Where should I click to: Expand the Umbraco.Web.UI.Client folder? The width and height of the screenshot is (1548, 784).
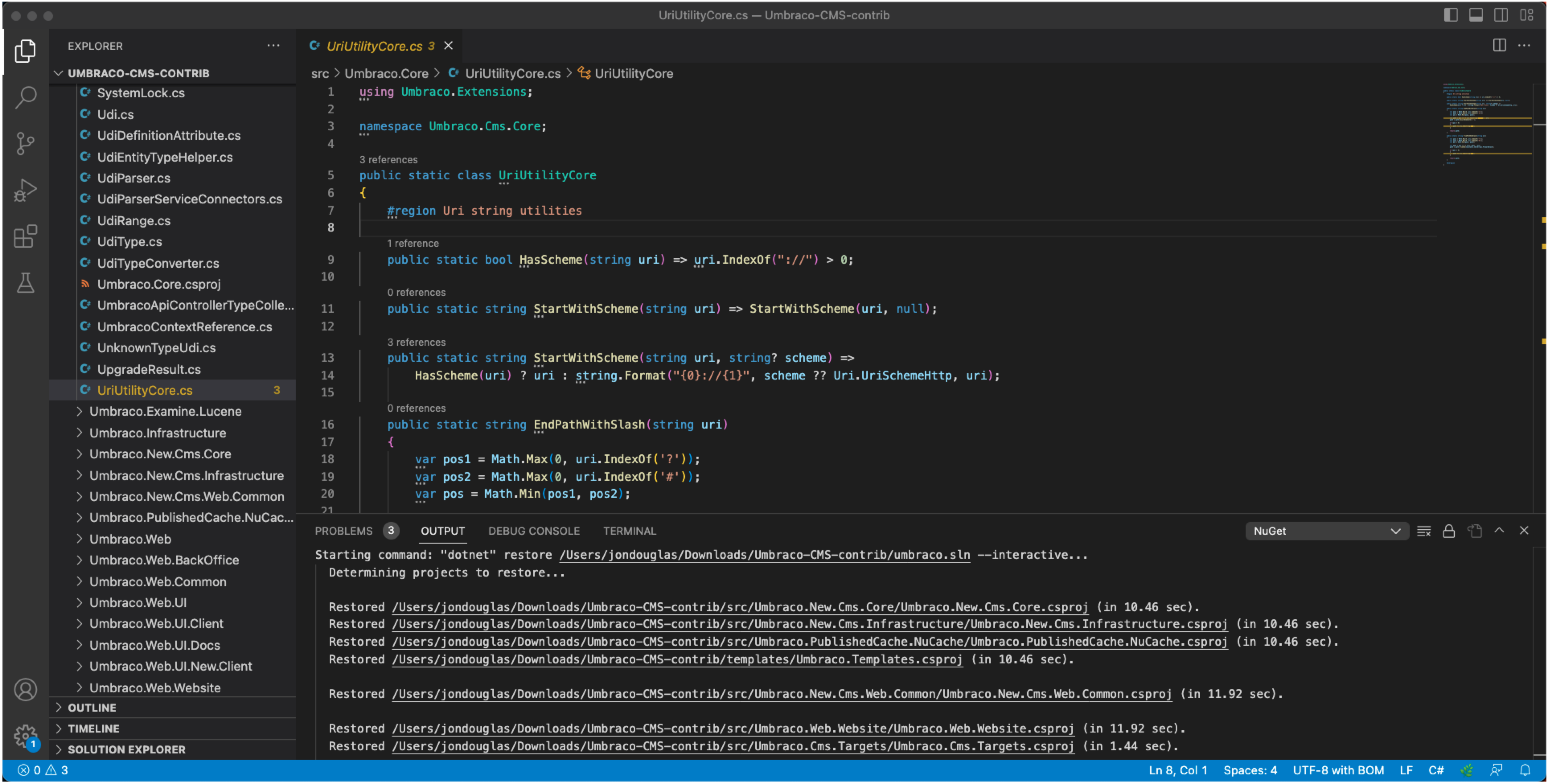(x=156, y=624)
